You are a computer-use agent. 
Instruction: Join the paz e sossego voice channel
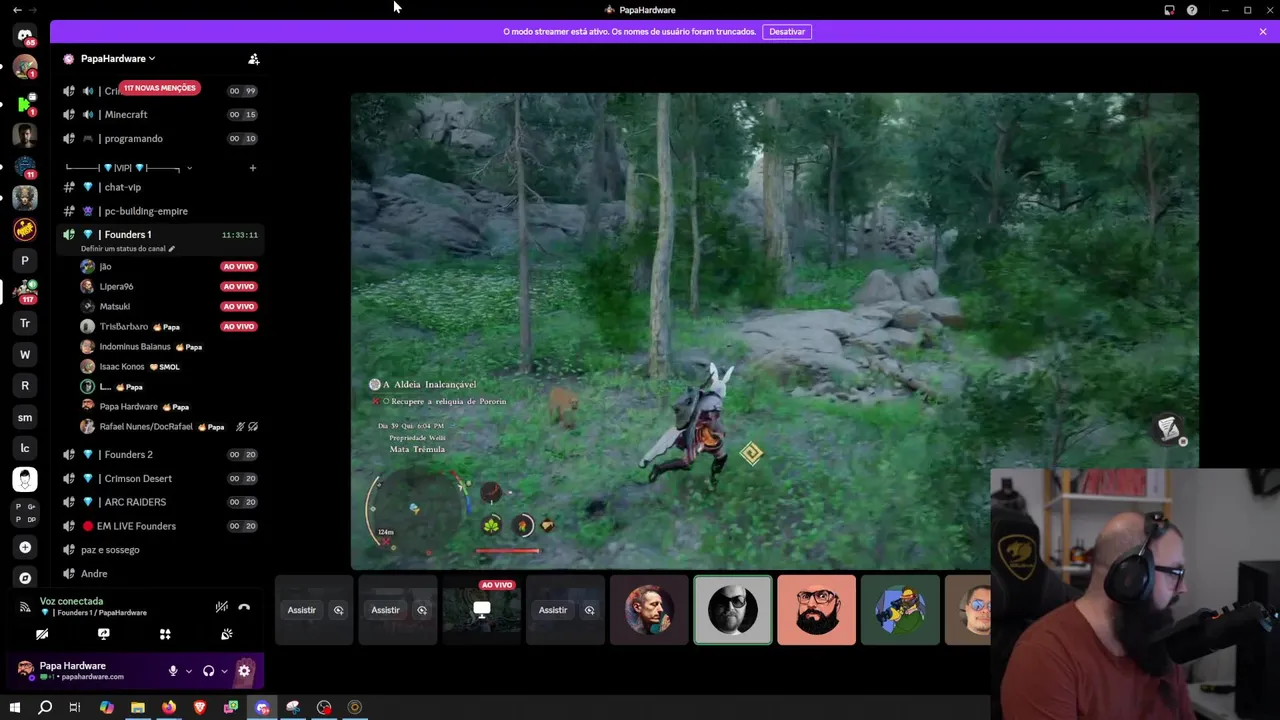click(160, 550)
